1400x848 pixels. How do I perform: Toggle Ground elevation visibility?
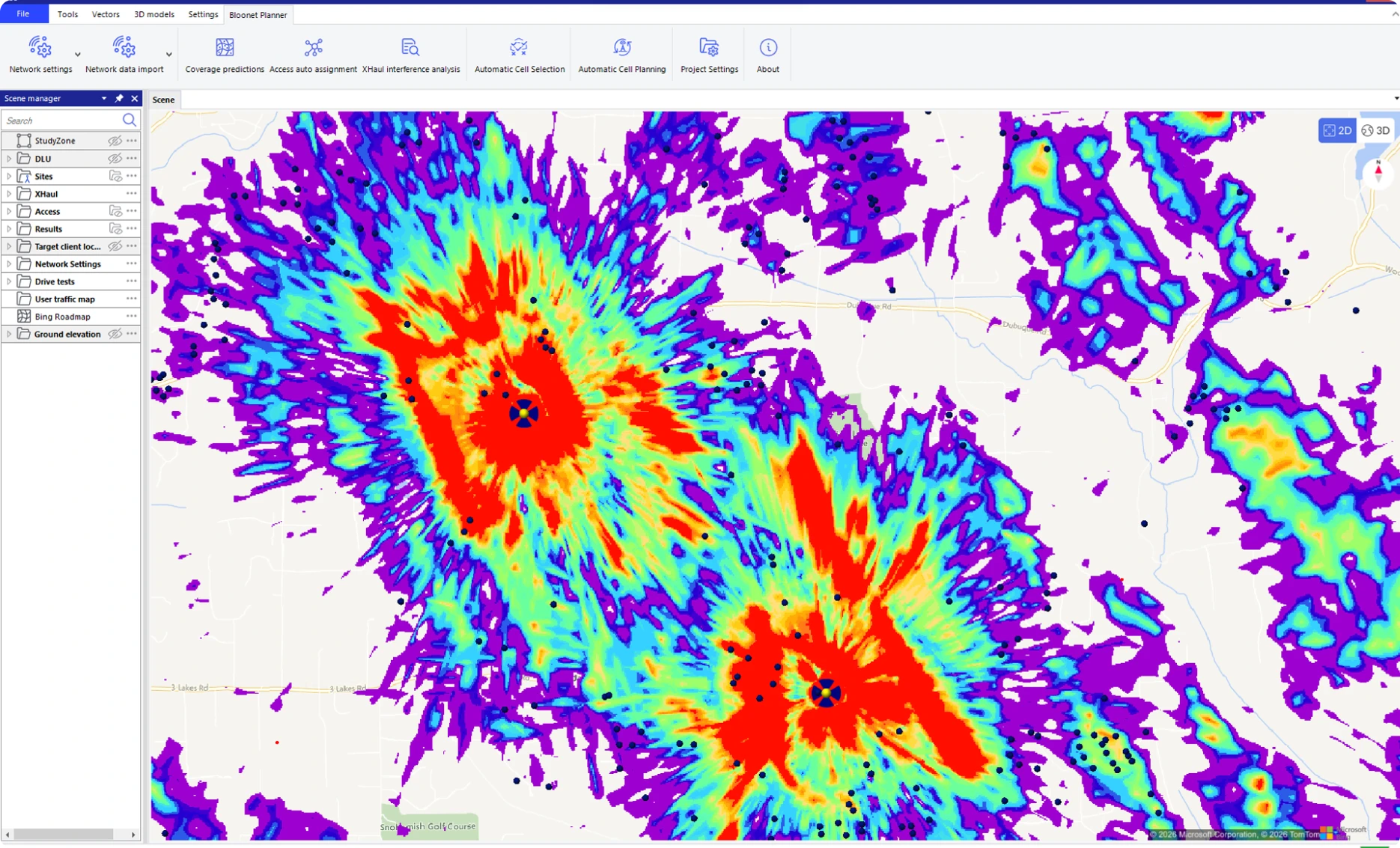click(x=115, y=334)
